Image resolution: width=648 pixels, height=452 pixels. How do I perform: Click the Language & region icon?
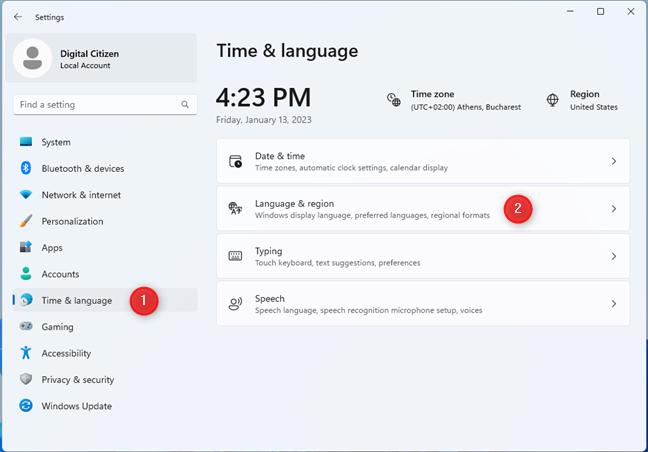(236, 209)
